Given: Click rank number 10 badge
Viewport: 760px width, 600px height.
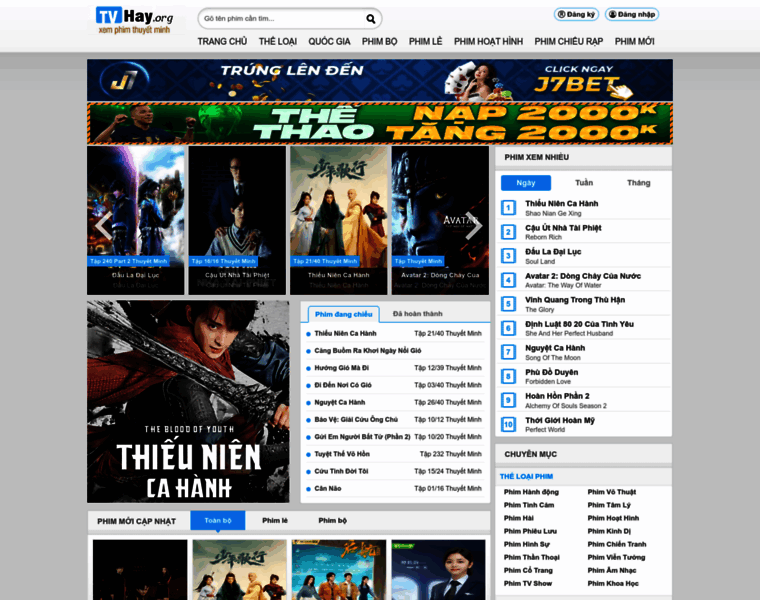Looking at the screenshot, I should tap(508, 425).
